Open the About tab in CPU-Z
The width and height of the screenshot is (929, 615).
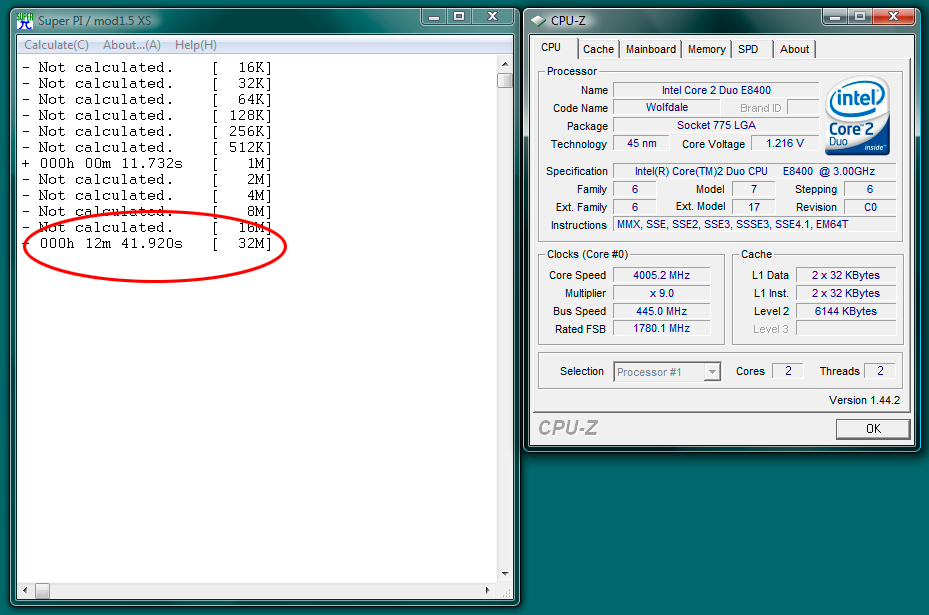coord(795,49)
